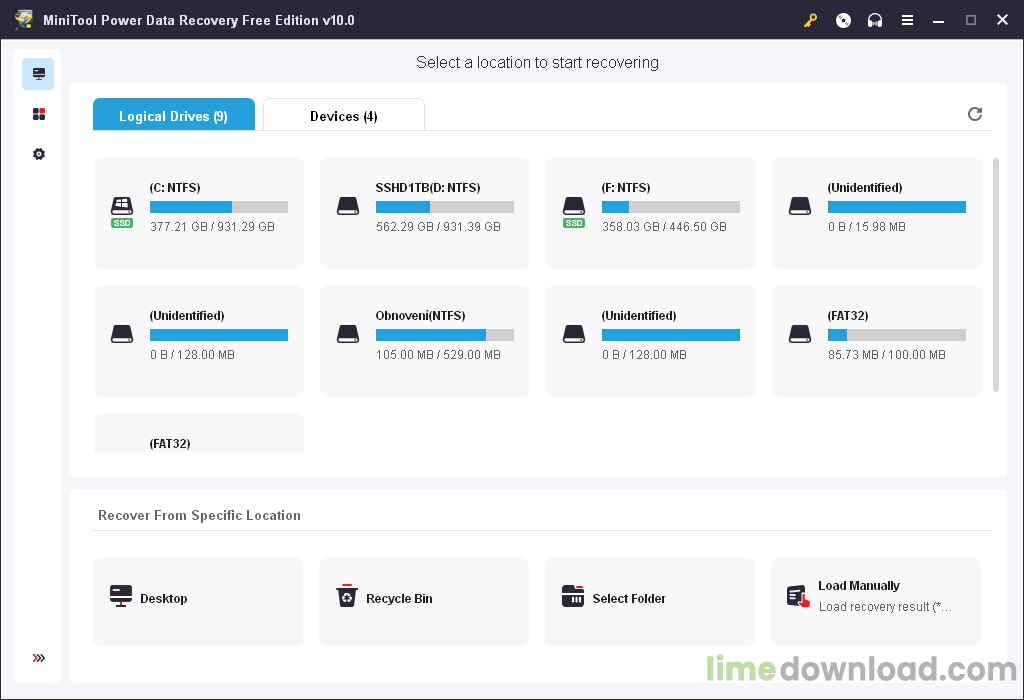Image resolution: width=1024 pixels, height=700 pixels.
Task: Open Settings gear in the sidebar
Action: pos(39,154)
